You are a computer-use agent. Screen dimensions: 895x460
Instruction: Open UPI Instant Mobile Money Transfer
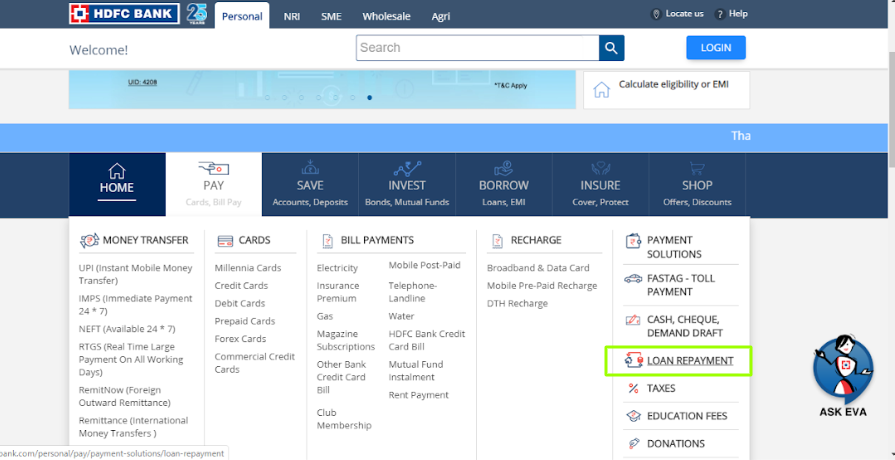[x=135, y=275]
